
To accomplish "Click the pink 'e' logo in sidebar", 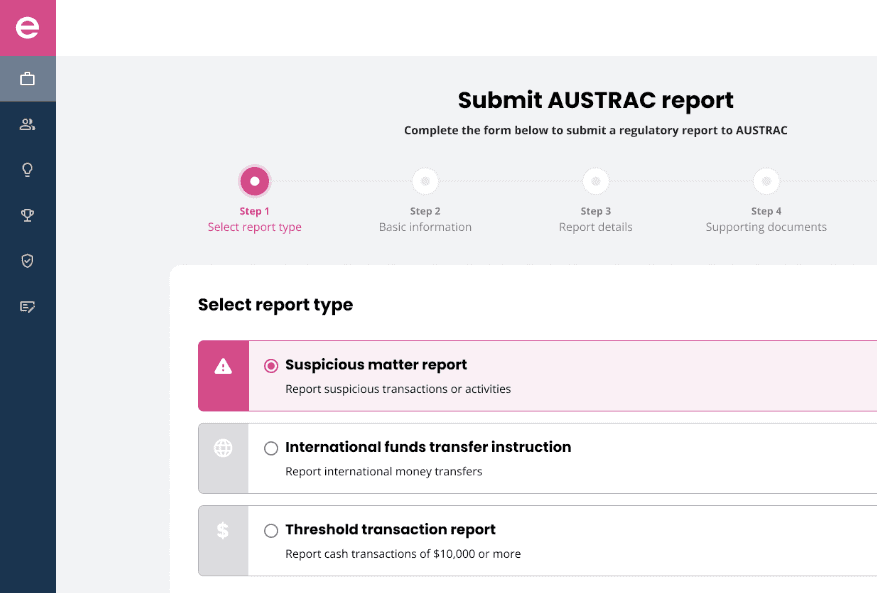I will [28, 28].
